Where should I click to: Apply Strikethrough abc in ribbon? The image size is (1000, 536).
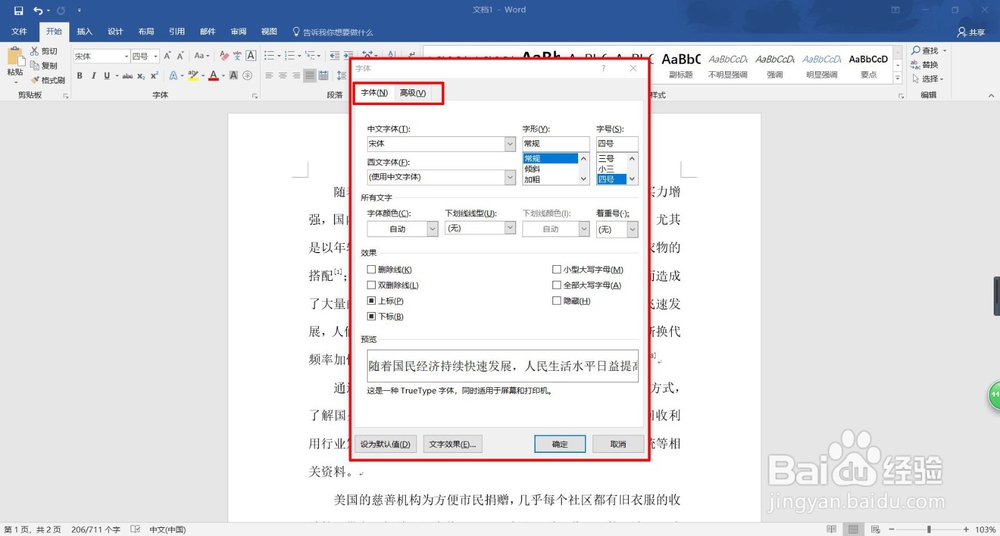click(x=128, y=76)
